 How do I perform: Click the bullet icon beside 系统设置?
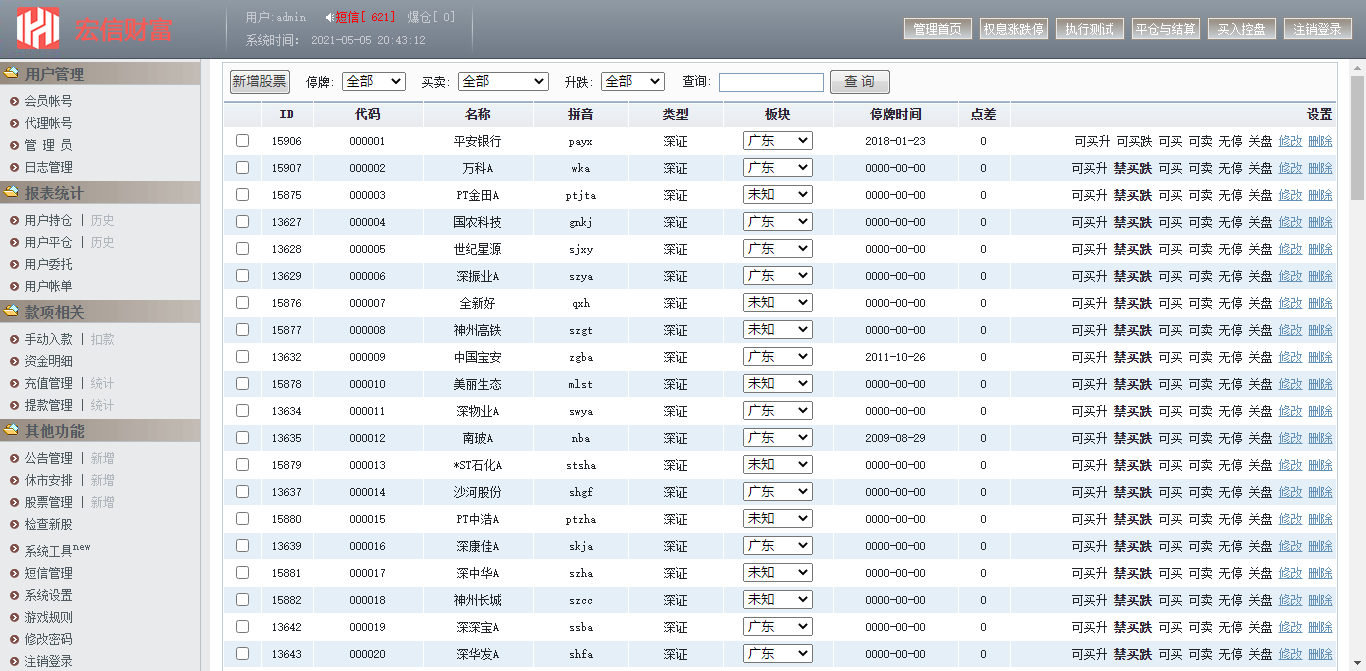point(14,595)
